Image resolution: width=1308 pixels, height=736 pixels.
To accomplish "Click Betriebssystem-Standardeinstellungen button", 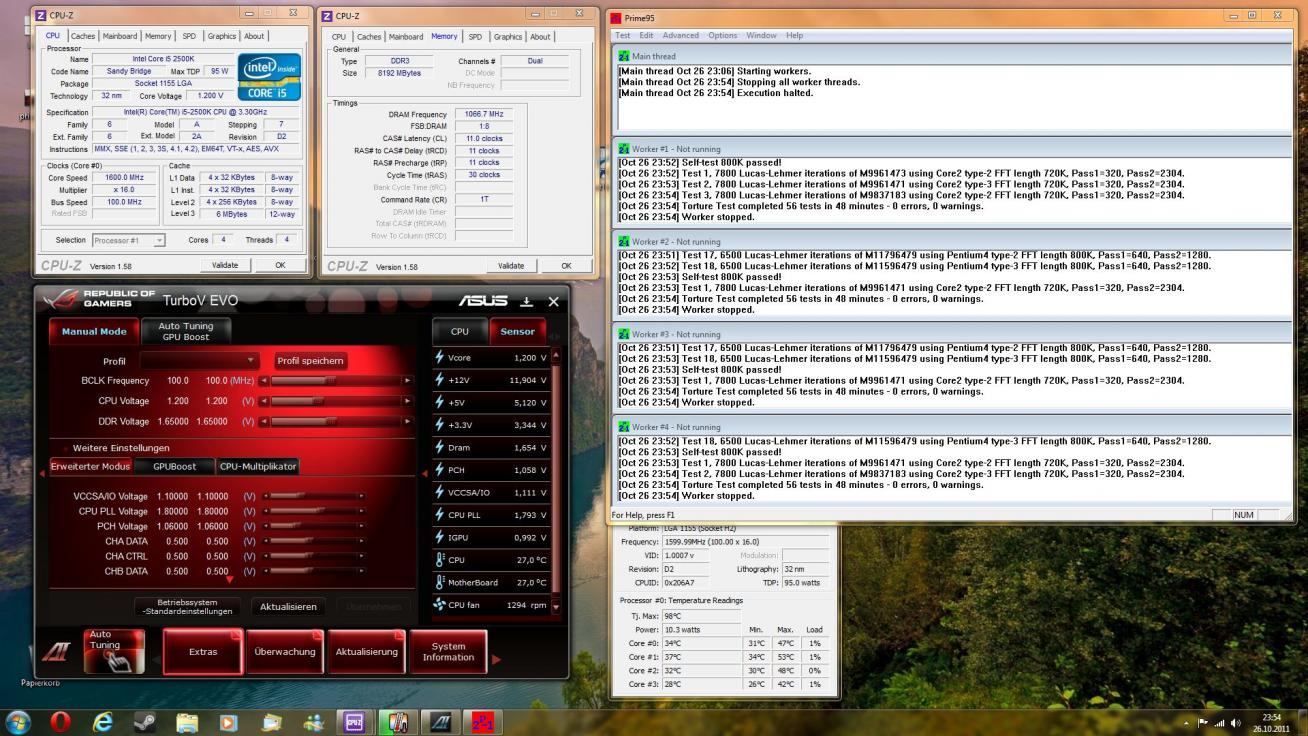I will tap(189, 606).
